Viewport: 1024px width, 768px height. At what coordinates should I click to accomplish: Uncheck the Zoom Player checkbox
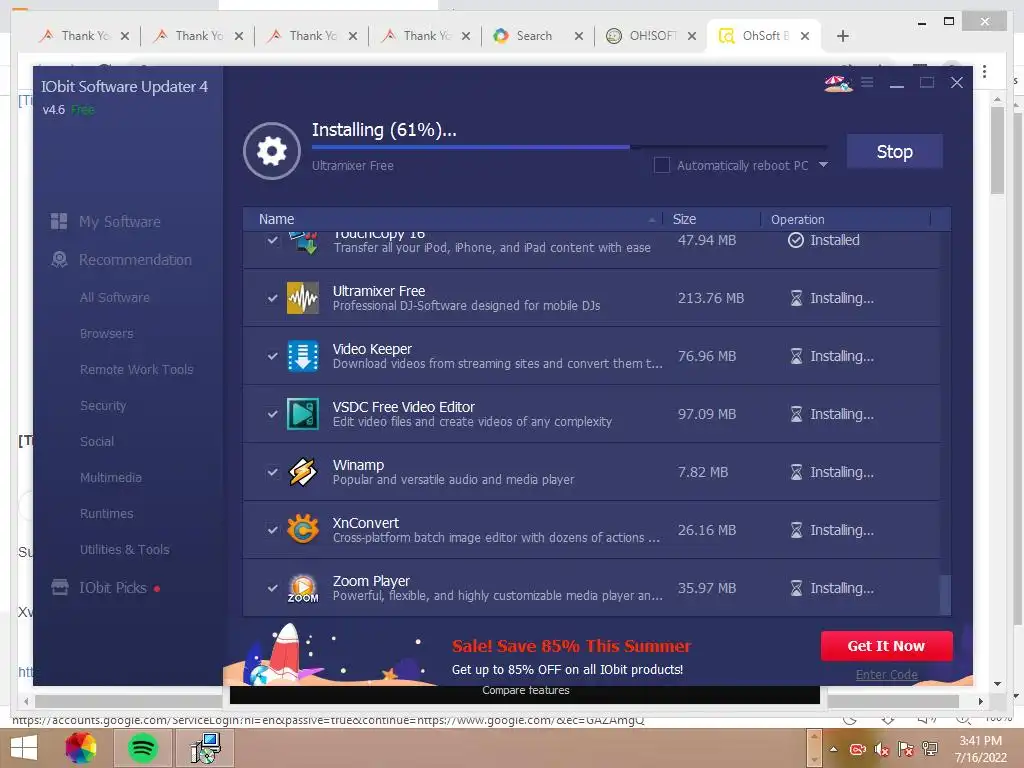(x=273, y=588)
